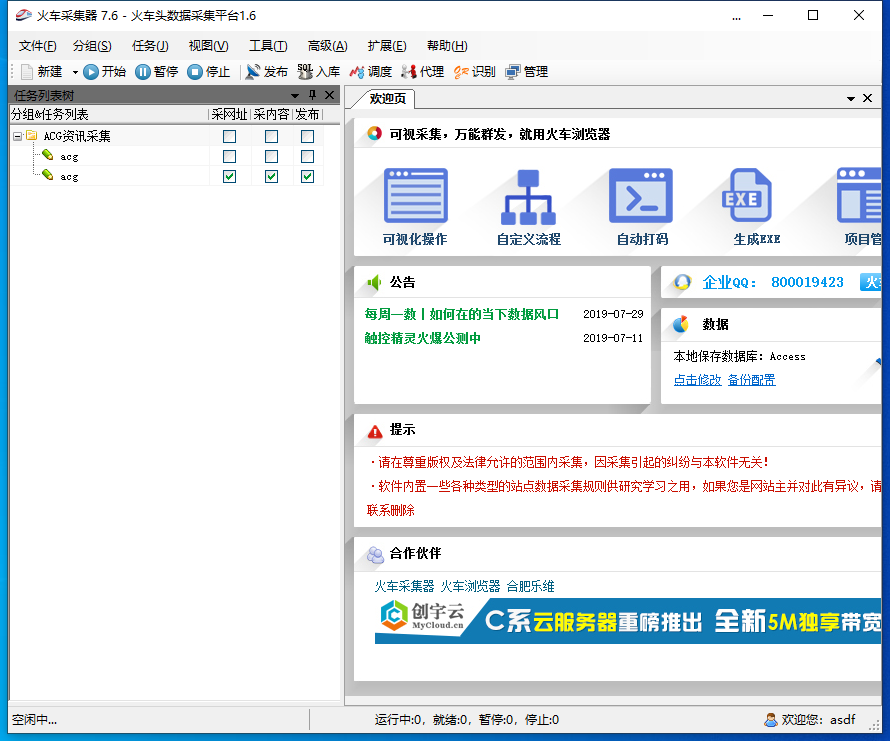Click the 自动打码 terminal icon
The image size is (890, 741).
[641, 195]
